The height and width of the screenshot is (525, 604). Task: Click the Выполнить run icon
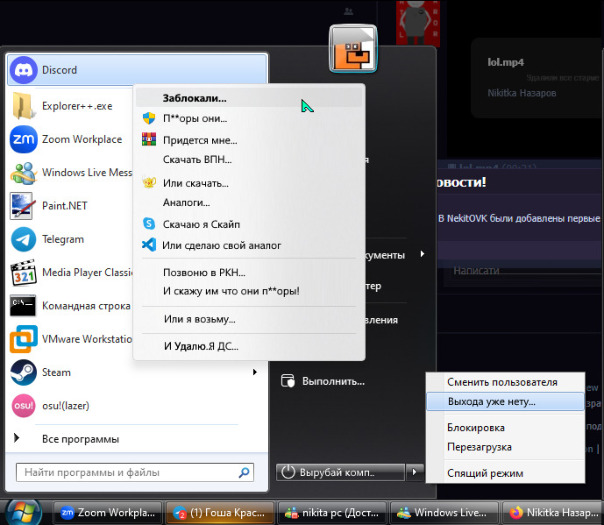[288, 381]
